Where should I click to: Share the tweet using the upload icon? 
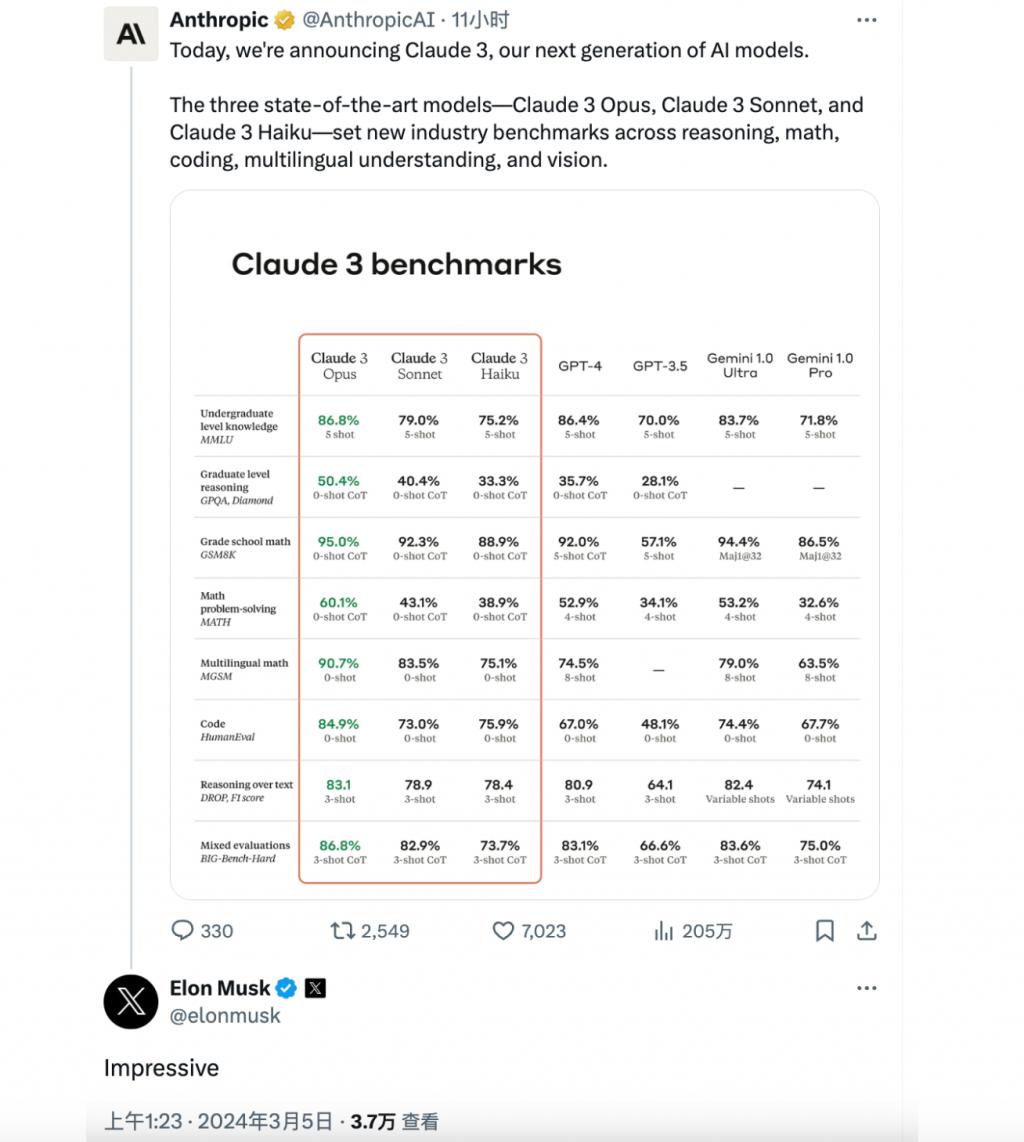(x=867, y=930)
